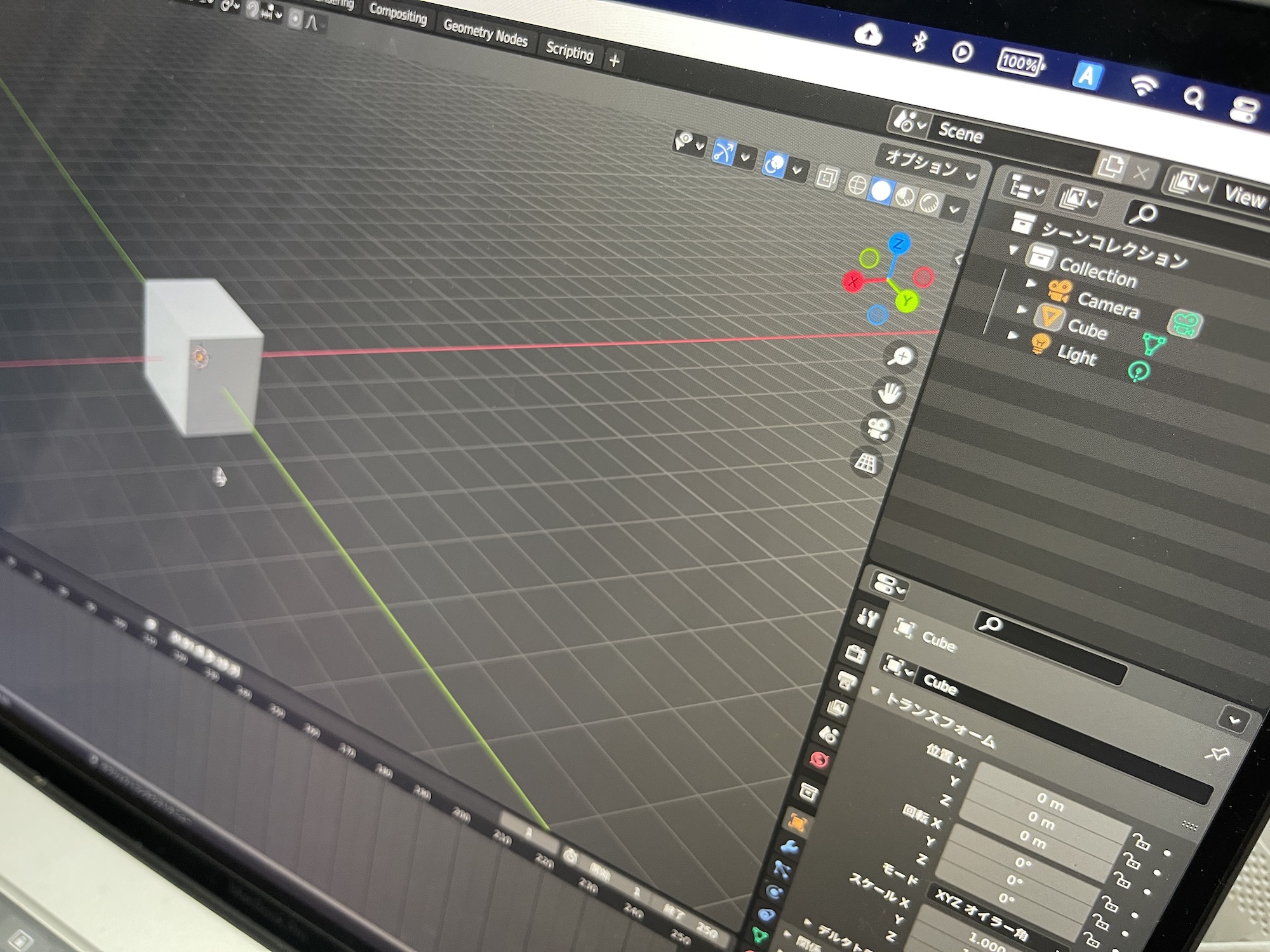1270x952 pixels.
Task: Toggle show overlays button
Action: point(775,164)
